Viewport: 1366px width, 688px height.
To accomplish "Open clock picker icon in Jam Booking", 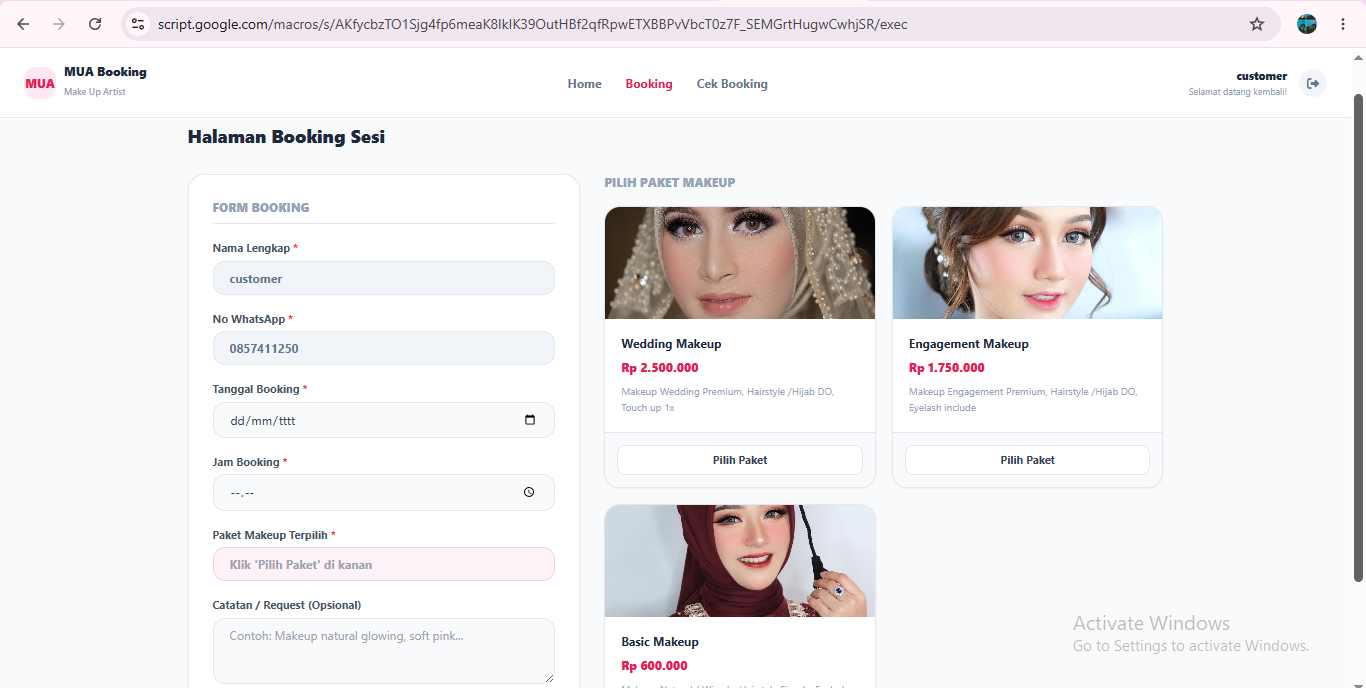I will [529, 492].
